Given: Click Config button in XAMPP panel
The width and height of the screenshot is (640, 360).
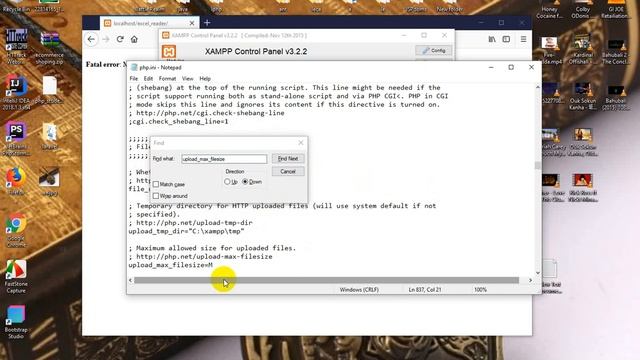Looking at the screenshot, I should [x=433, y=51].
